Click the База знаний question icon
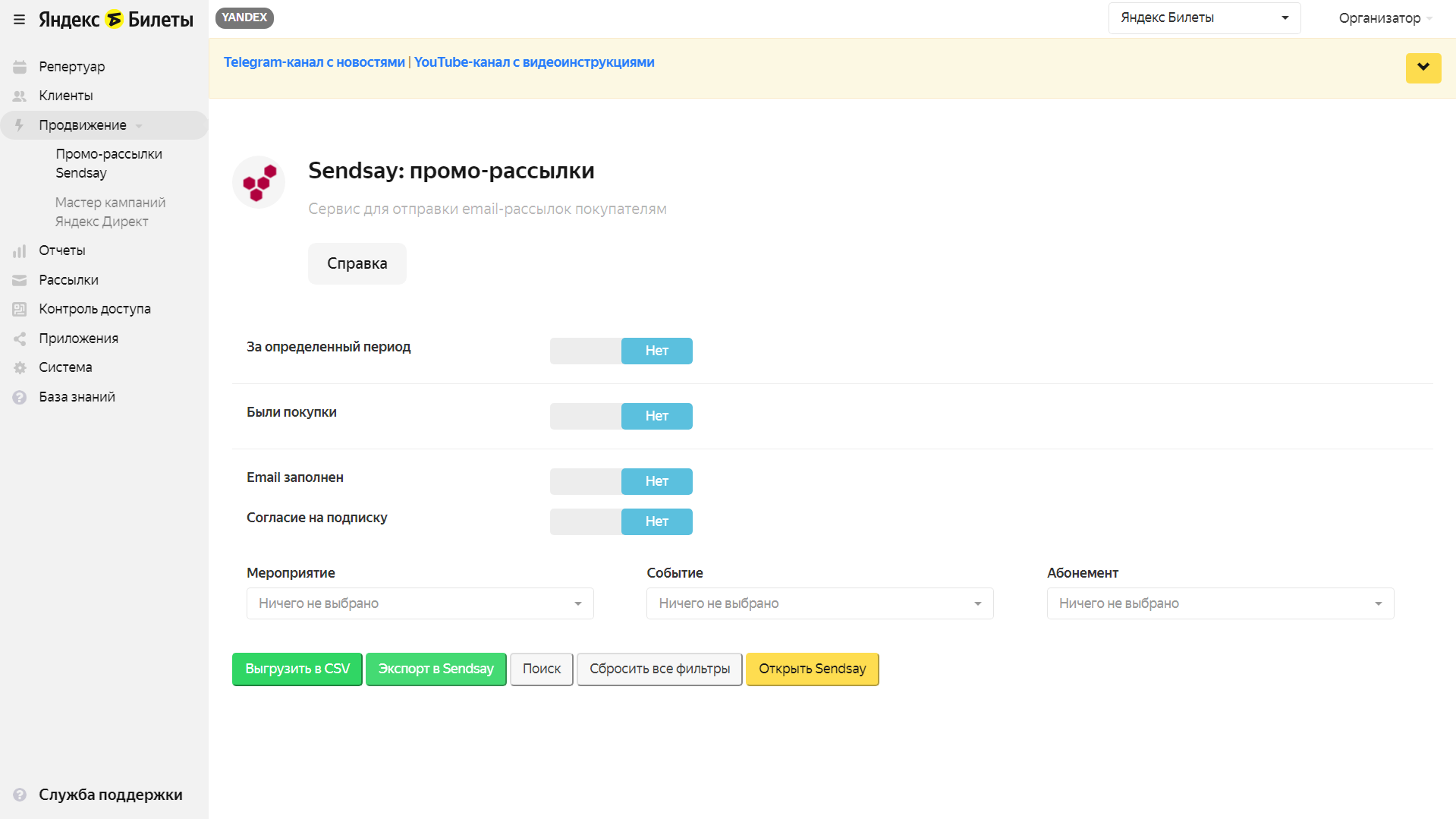The width and height of the screenshot is (1456, 819). pos(20,398)
